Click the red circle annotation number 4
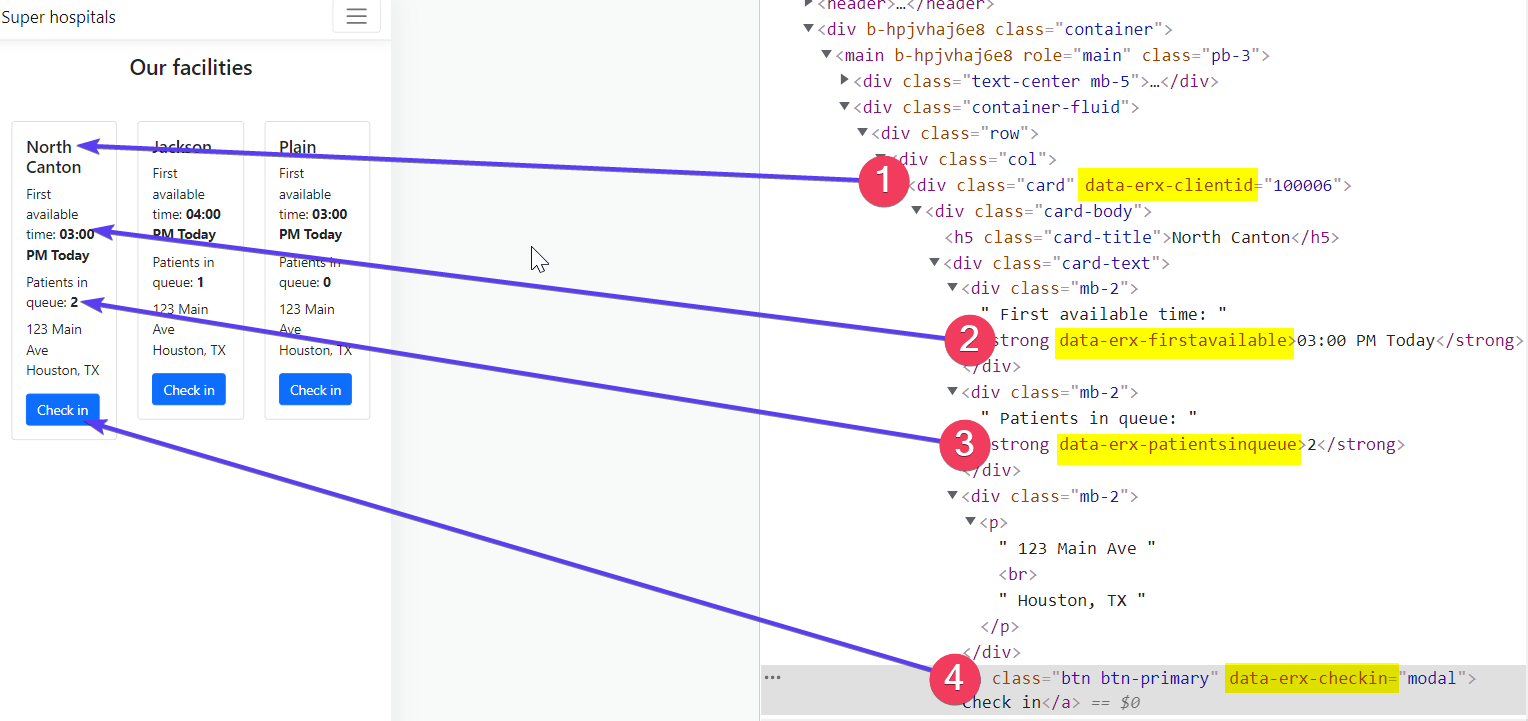 pos(955,679)
